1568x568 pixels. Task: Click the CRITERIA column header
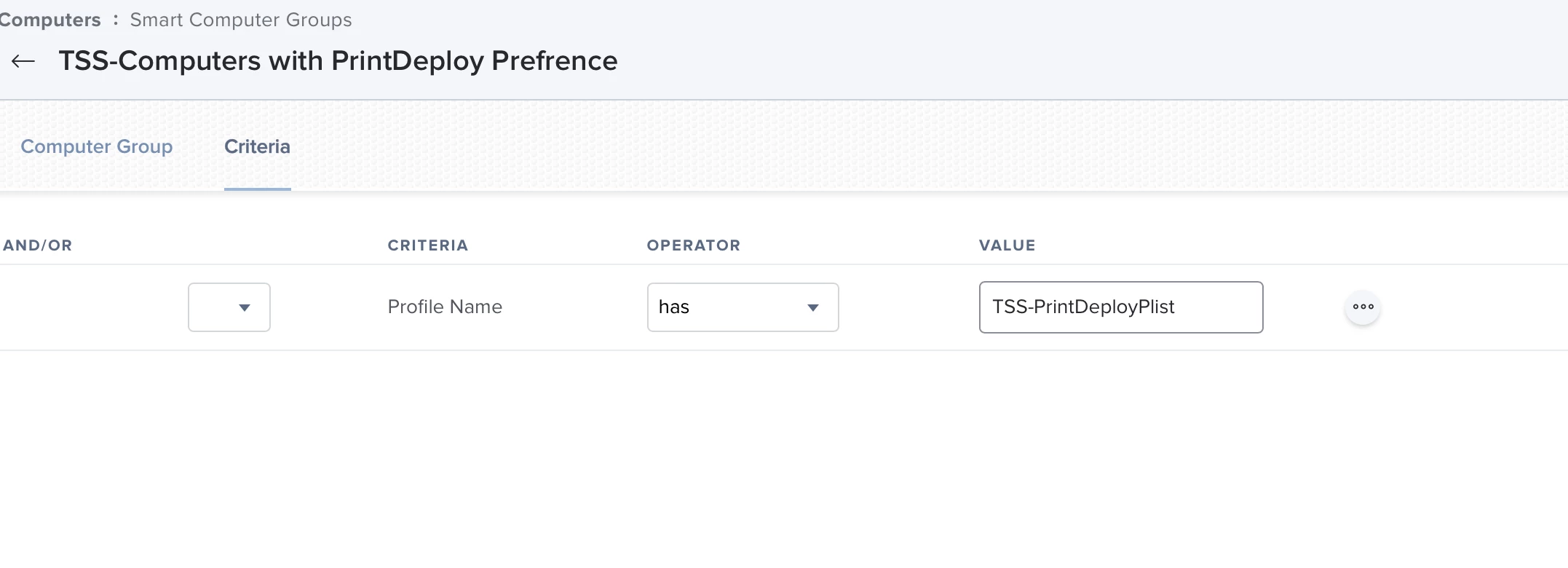(428, 245)
